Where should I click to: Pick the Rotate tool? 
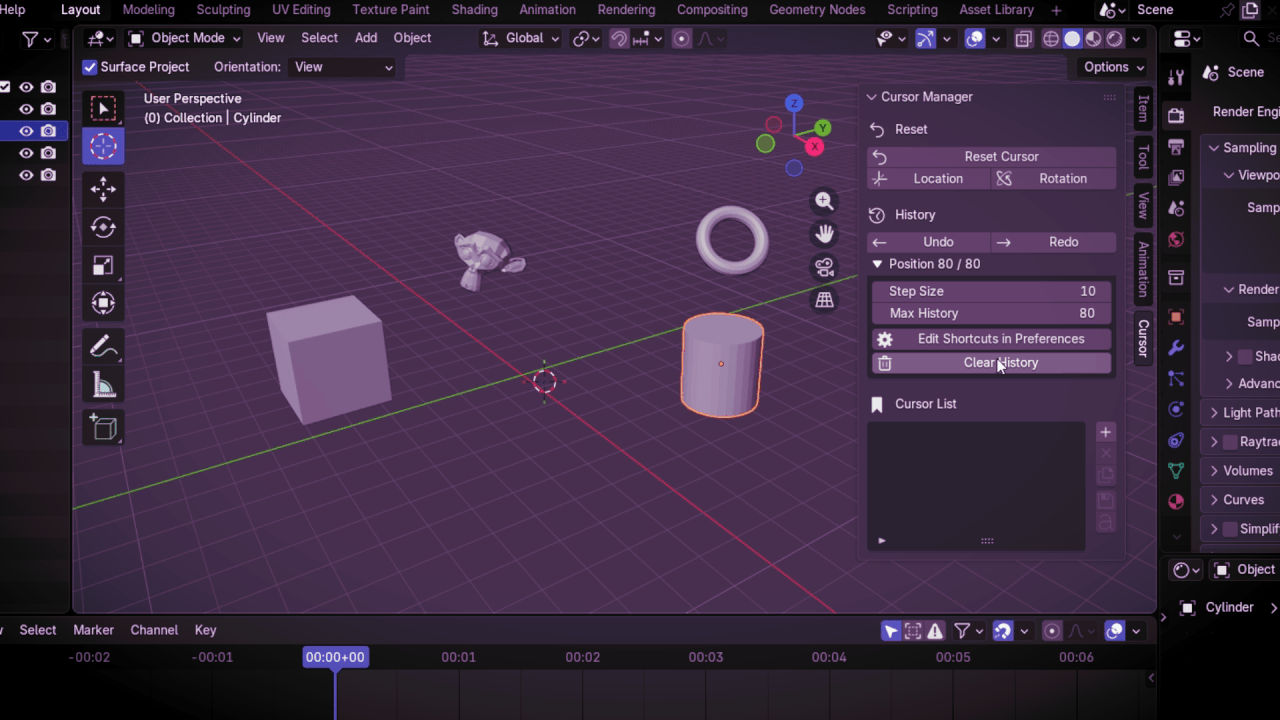pyautogui.click(x=103, y=227)
